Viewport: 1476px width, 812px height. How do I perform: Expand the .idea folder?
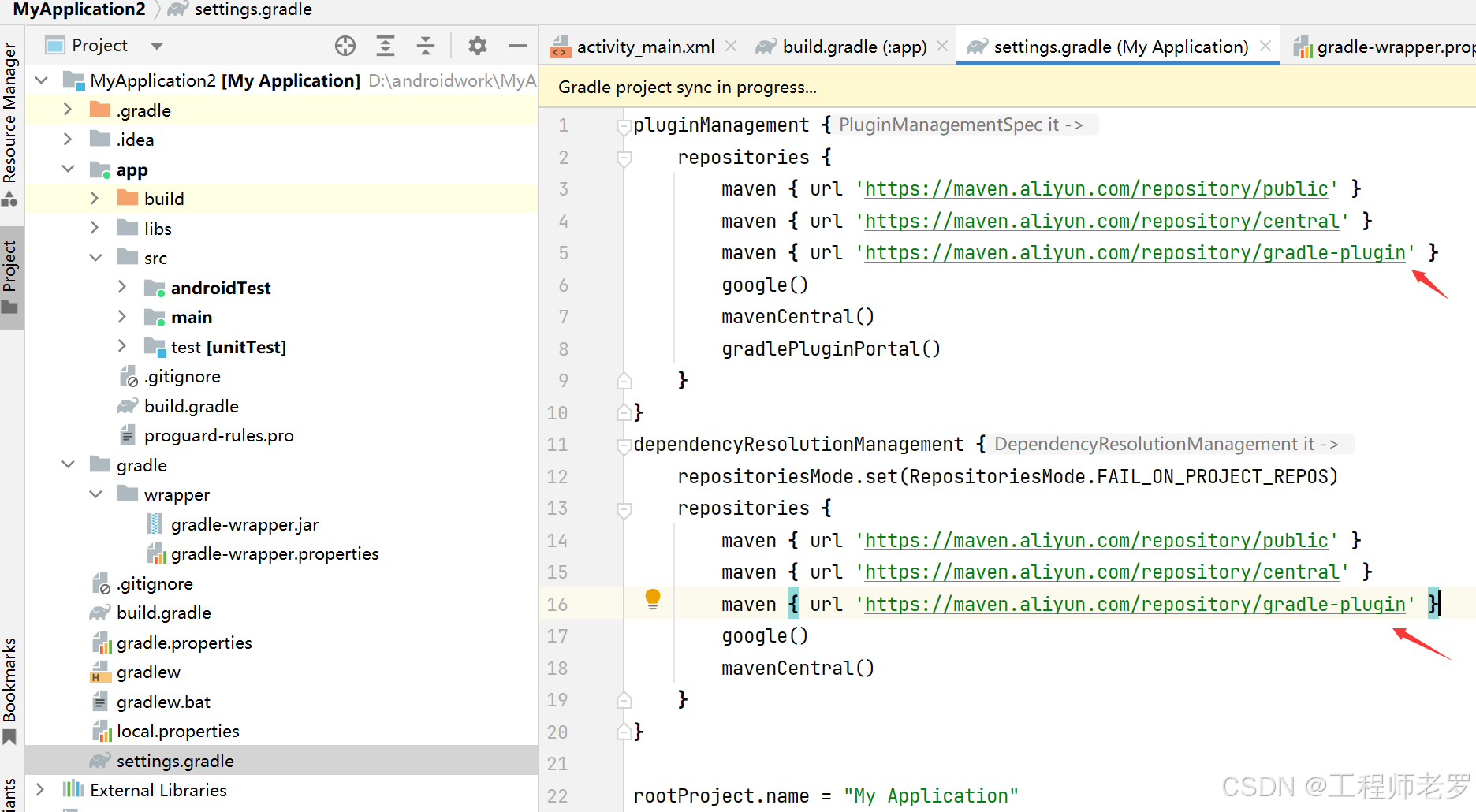tap(68, 139)
